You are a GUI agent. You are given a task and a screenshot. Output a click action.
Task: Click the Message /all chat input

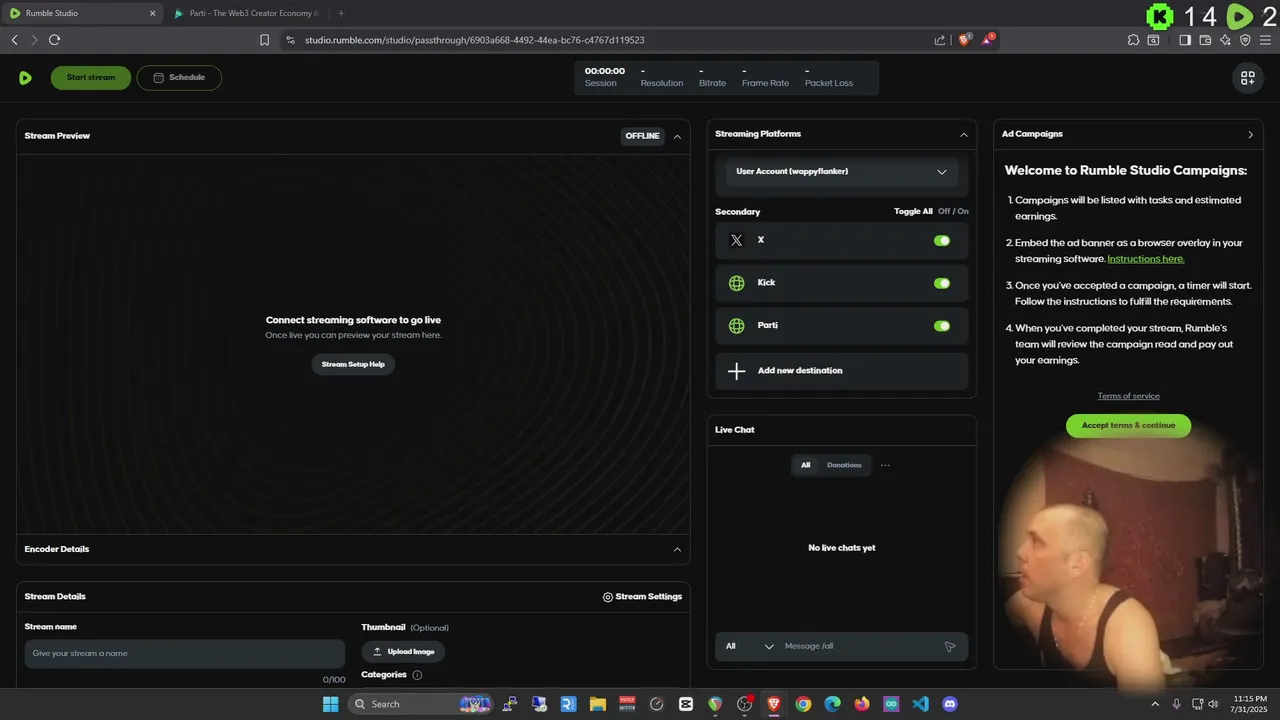tap(858, 646)
